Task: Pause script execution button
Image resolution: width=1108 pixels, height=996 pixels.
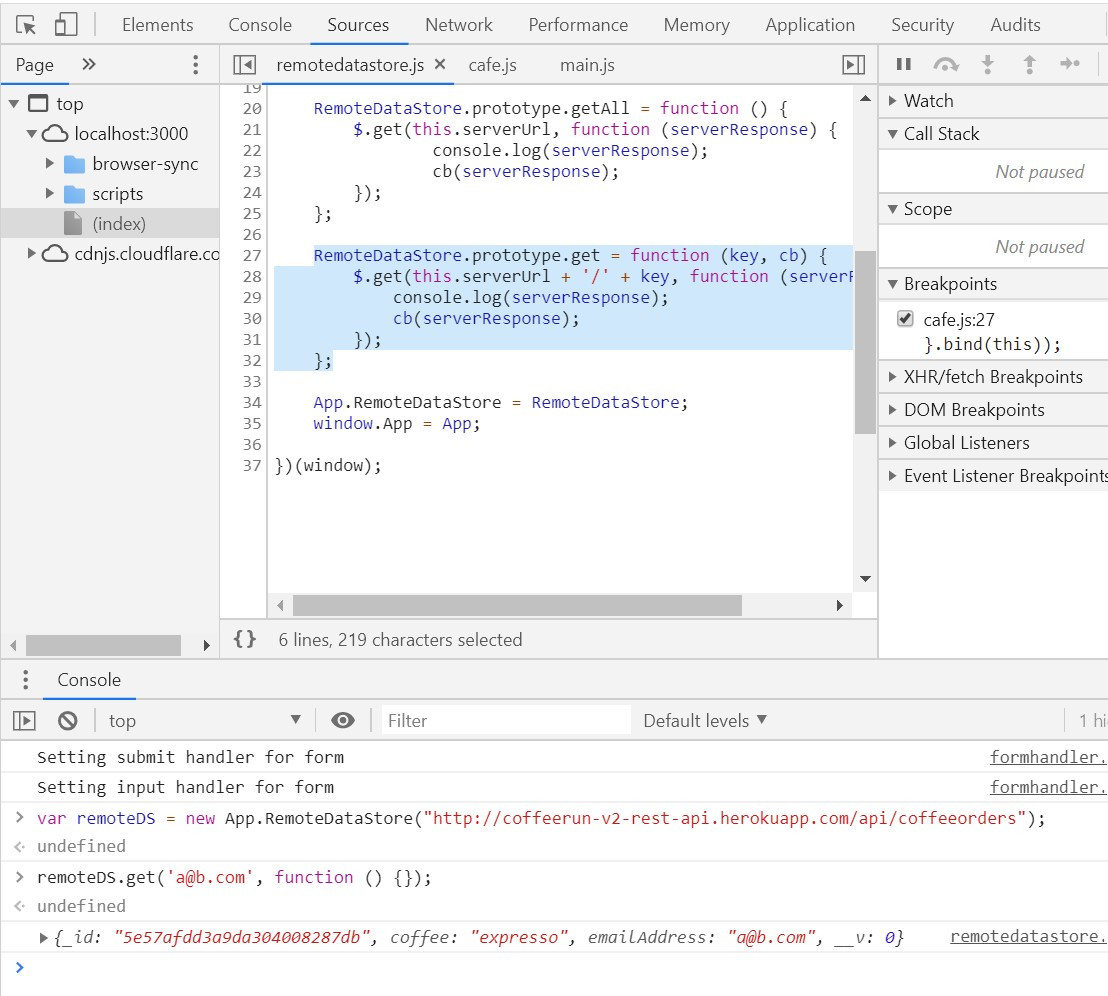Action: point(904,65)
